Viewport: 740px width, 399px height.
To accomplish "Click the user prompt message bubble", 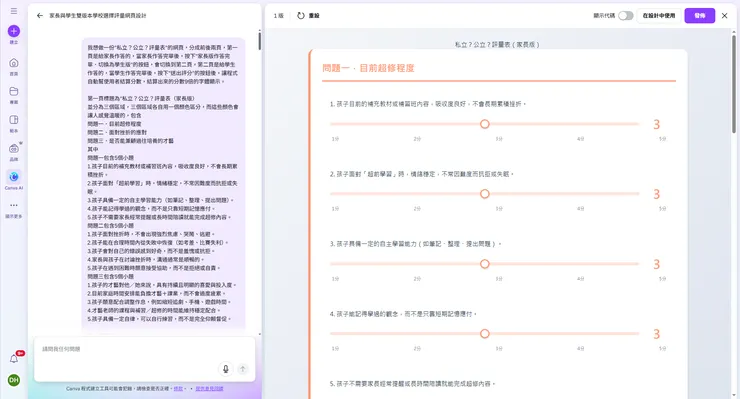I will [163, 183].
